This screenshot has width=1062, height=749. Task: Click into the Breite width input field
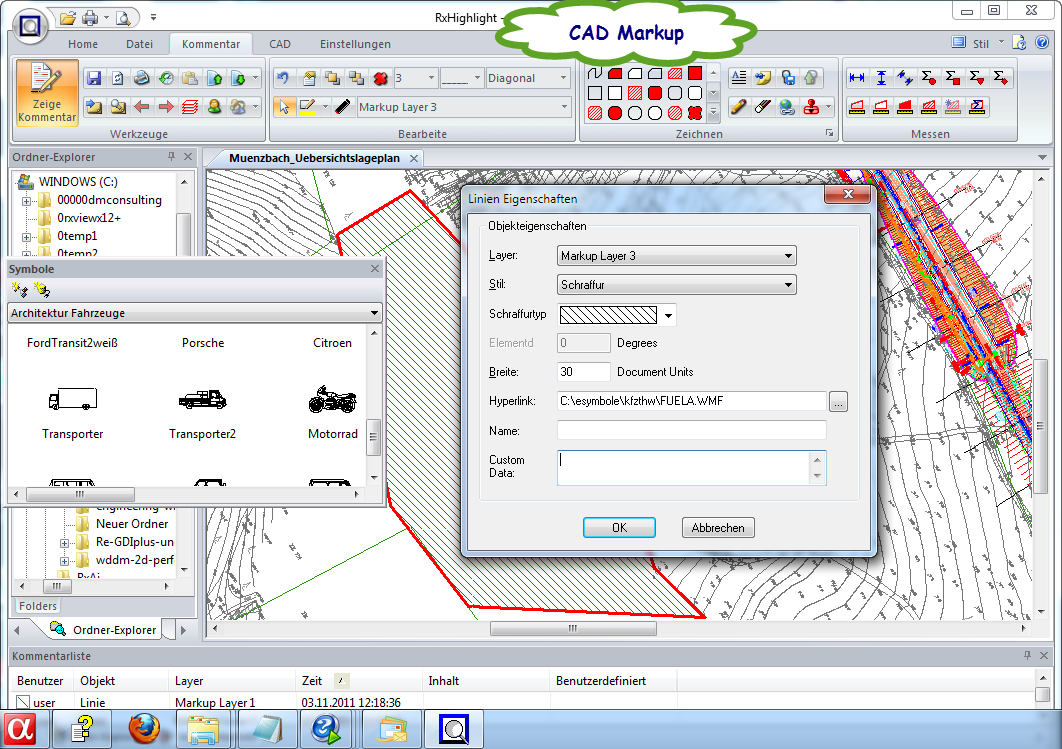click(x=584, y=372)
